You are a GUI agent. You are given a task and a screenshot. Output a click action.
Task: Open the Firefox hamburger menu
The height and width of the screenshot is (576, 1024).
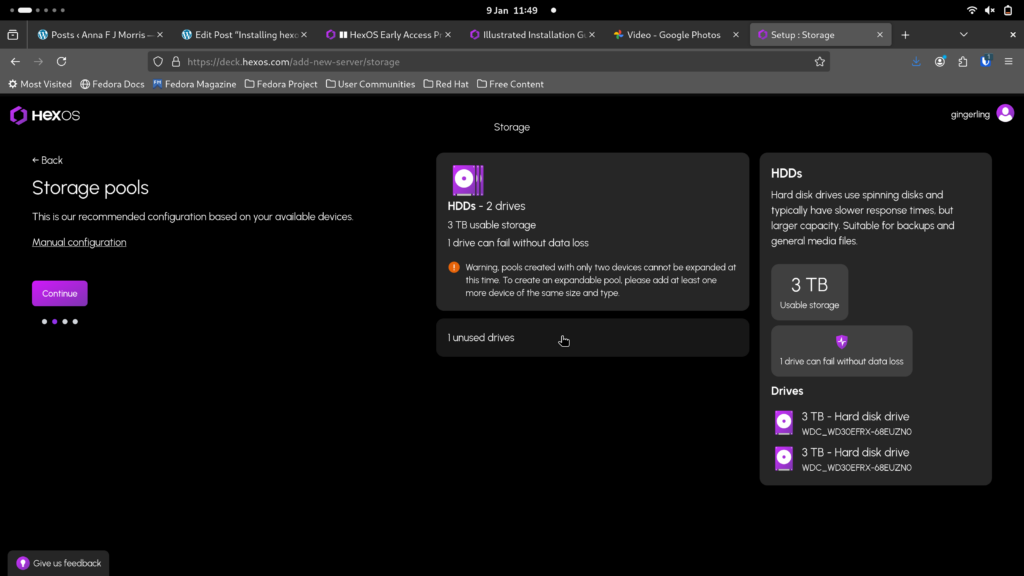(x=1008, y=61)
